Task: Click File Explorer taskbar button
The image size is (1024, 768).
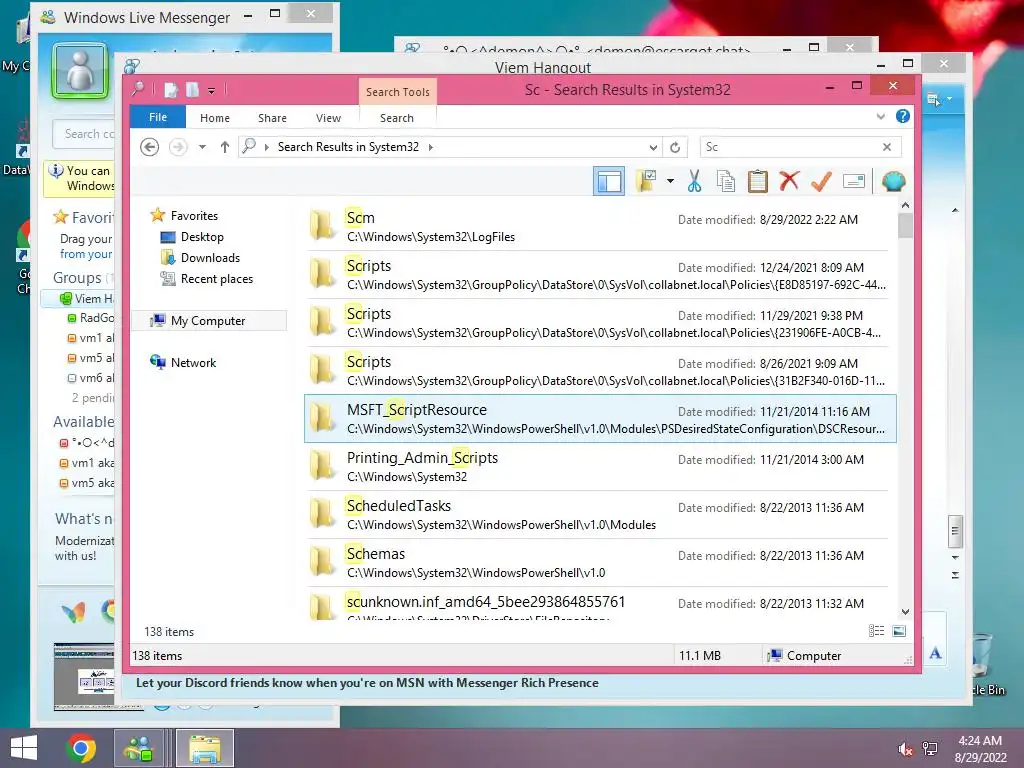Action: click(204, 748)
